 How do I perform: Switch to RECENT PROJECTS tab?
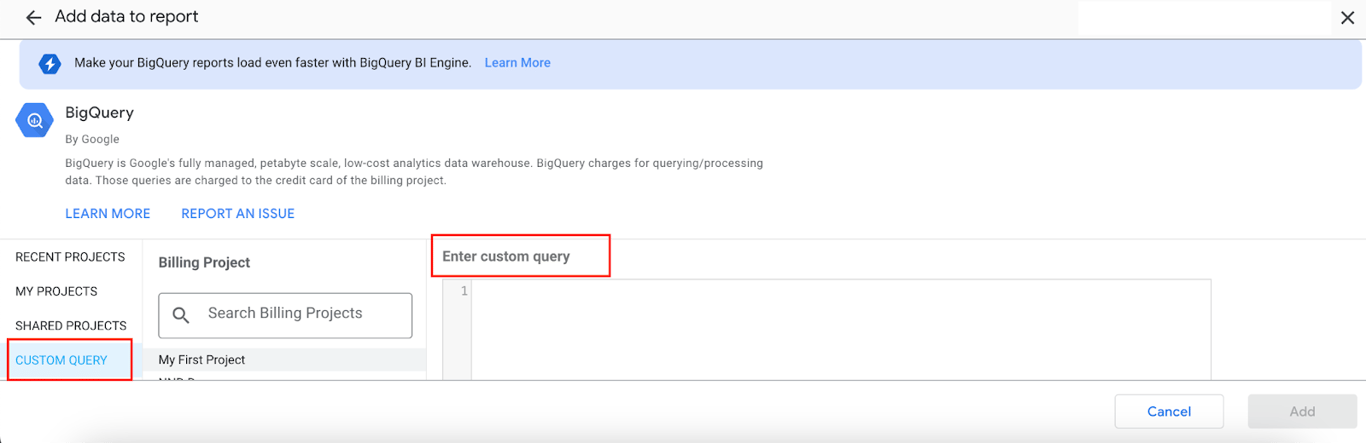[70, 257]
